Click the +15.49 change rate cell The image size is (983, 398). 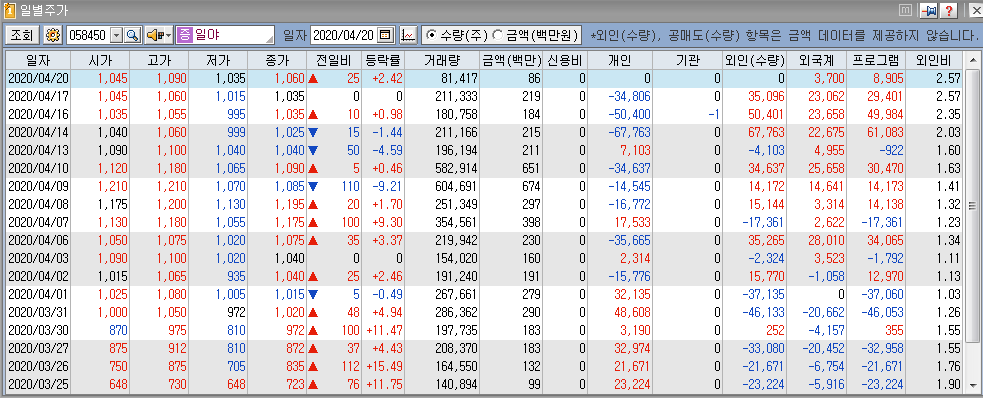[383, 366]
